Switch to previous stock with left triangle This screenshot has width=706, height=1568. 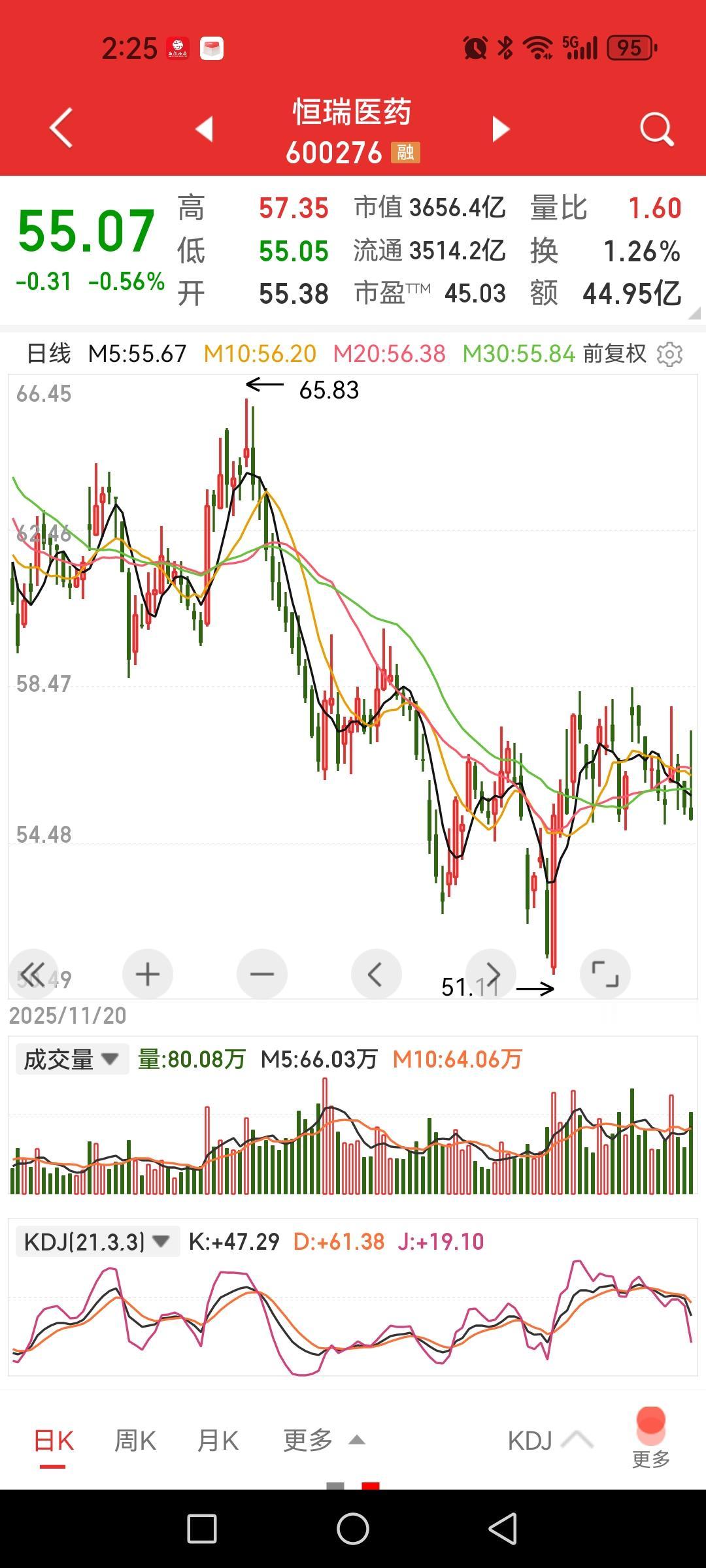205,129
